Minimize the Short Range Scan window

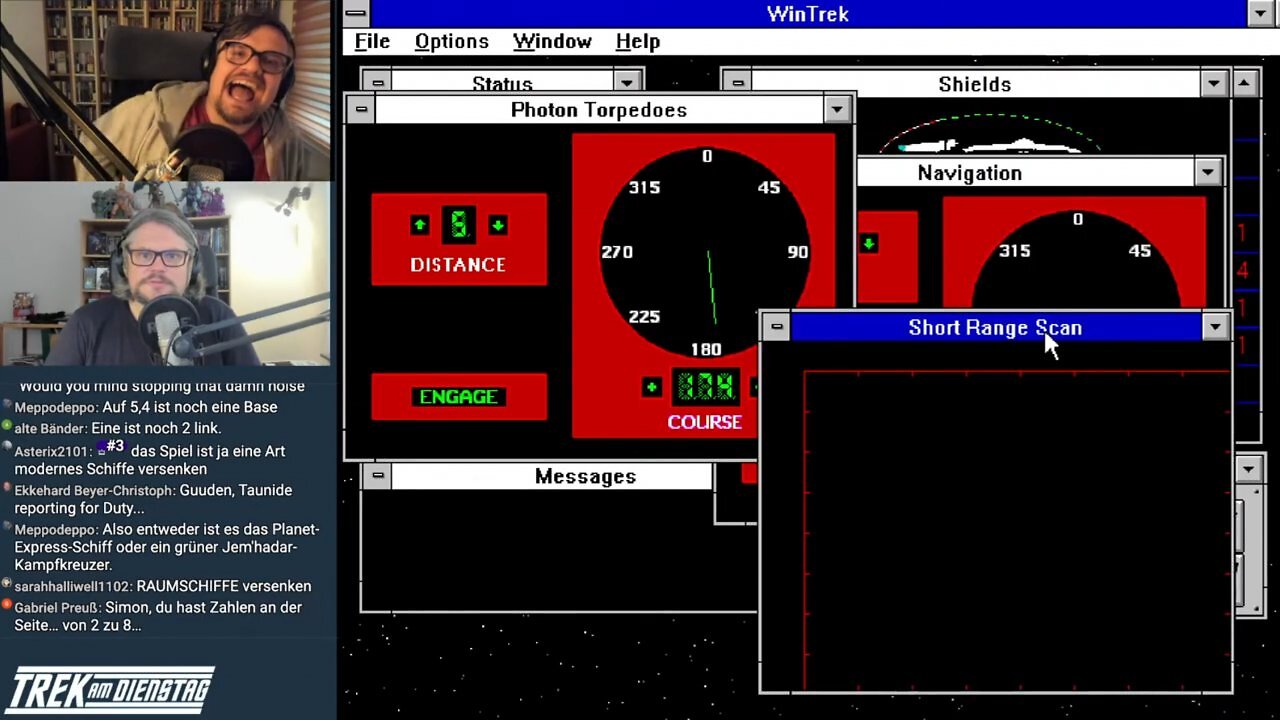click(x=1215, y=327)
